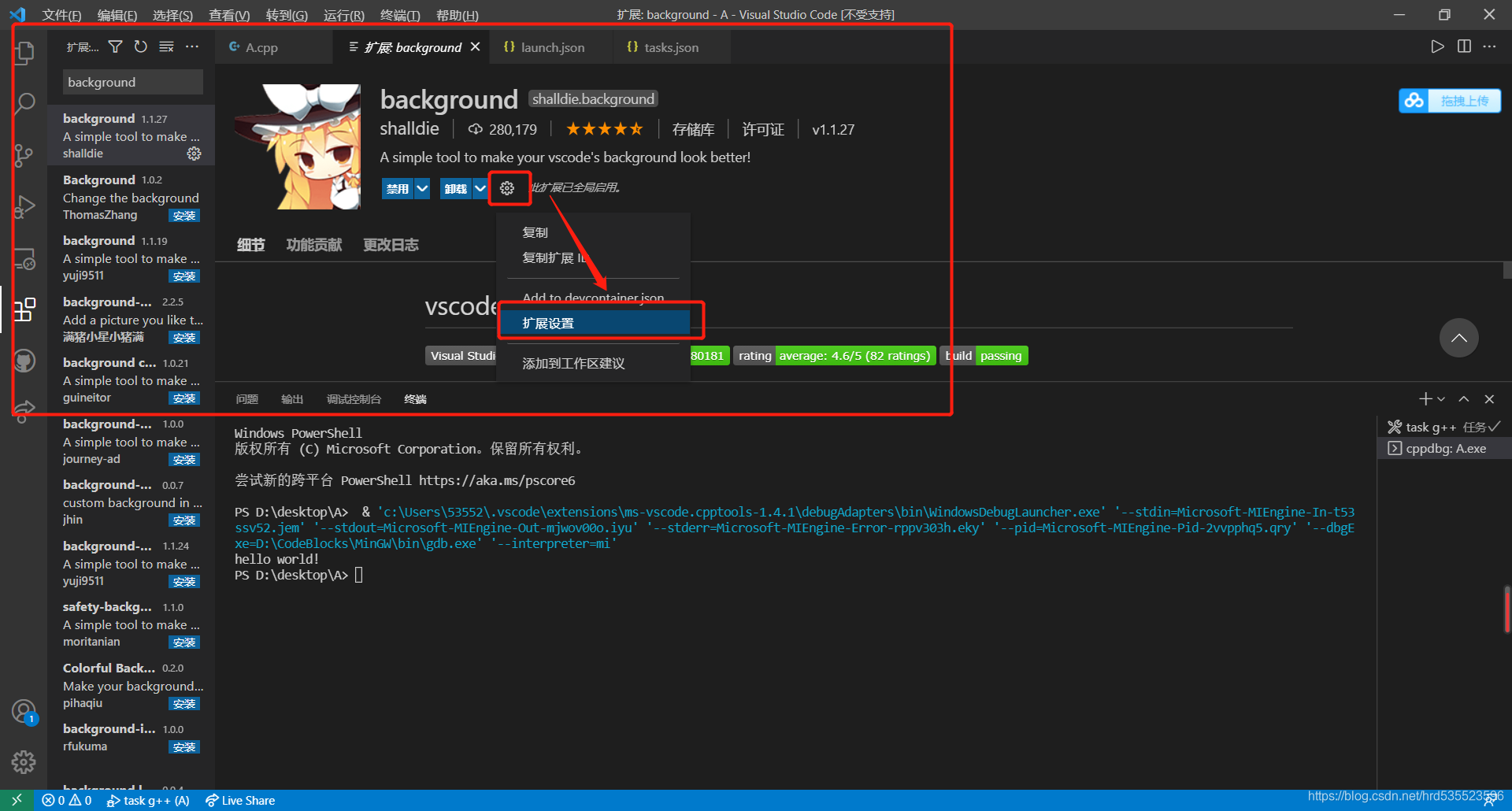Open editor more actions ellipsis
1512x811 pixels.
(1489, 46)
